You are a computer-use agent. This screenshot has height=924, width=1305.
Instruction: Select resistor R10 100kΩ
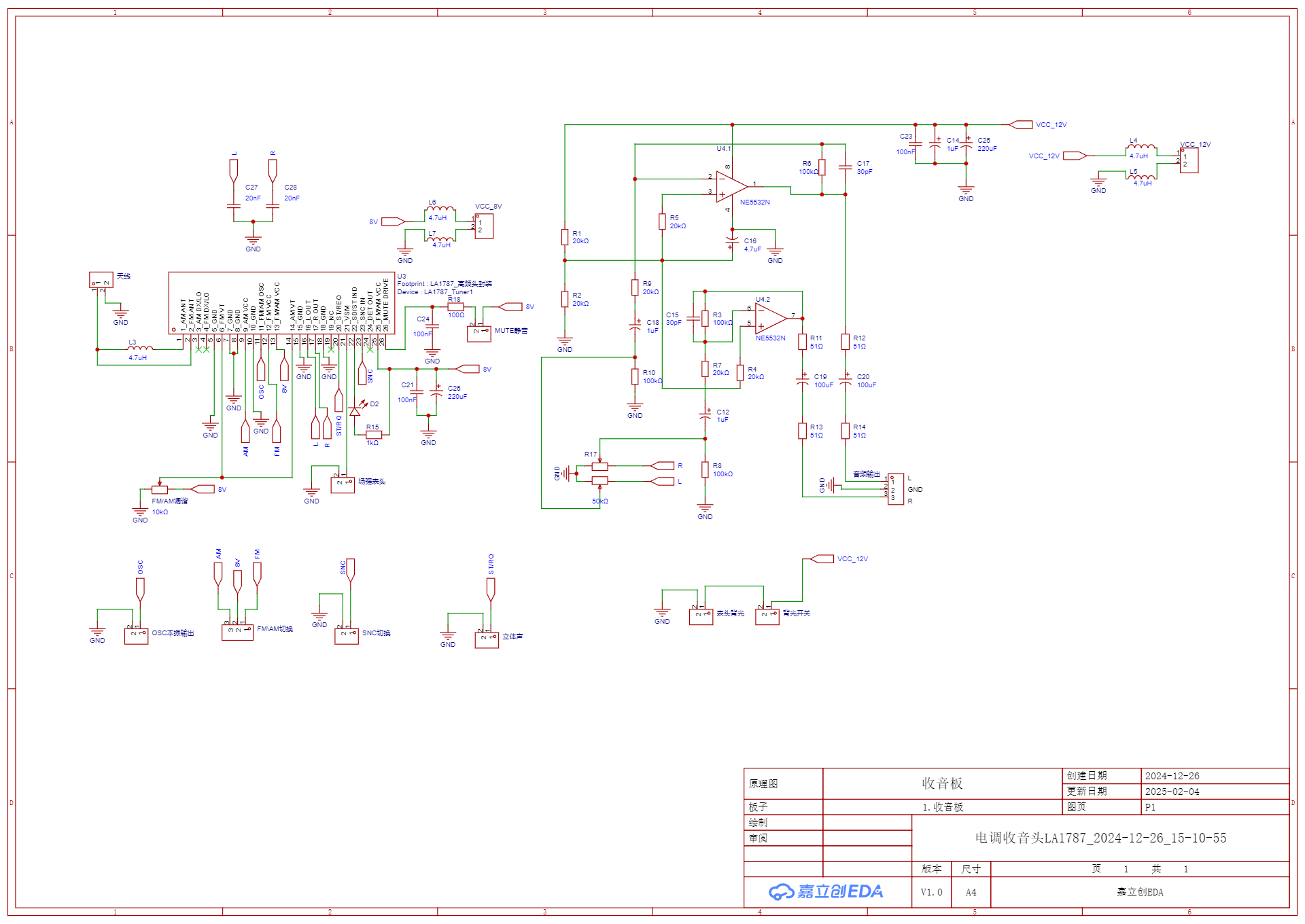[x=635, y=376]
